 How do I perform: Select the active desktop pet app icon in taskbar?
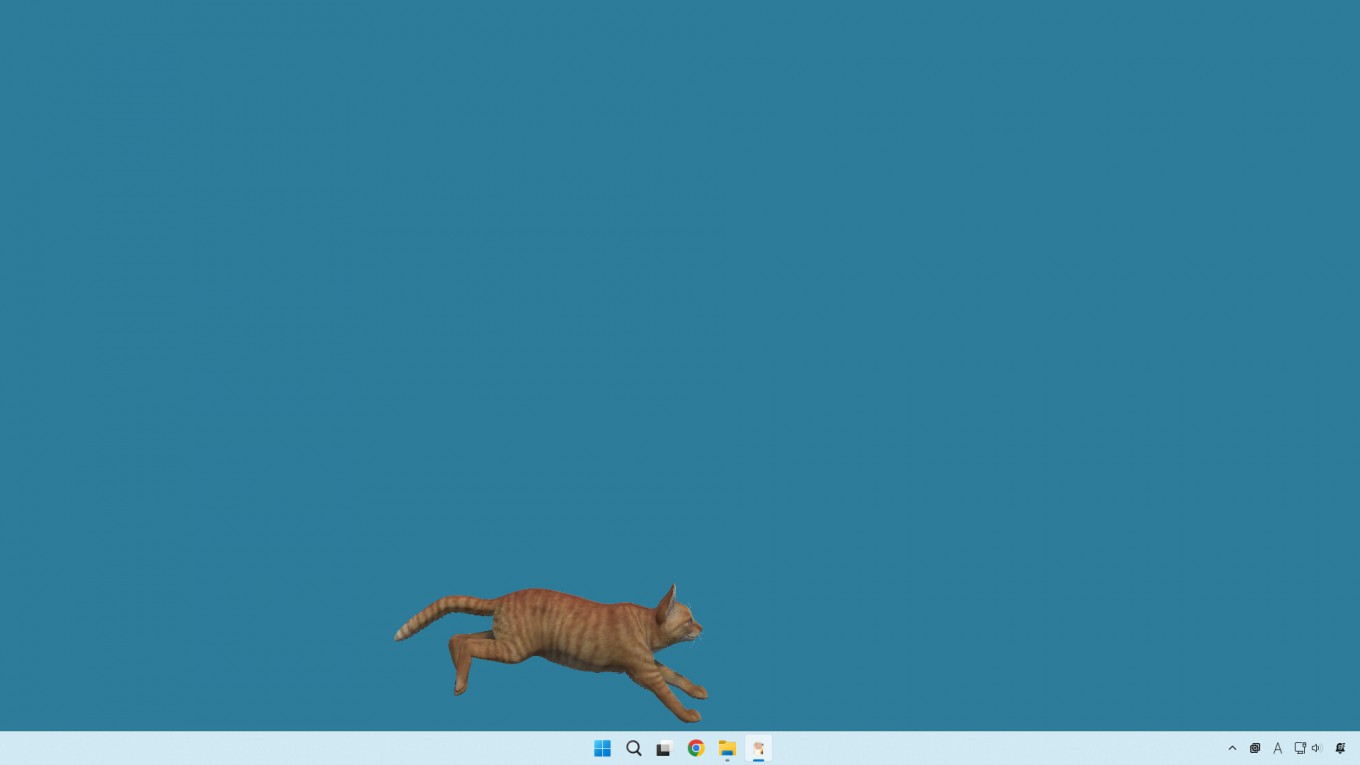759,748
